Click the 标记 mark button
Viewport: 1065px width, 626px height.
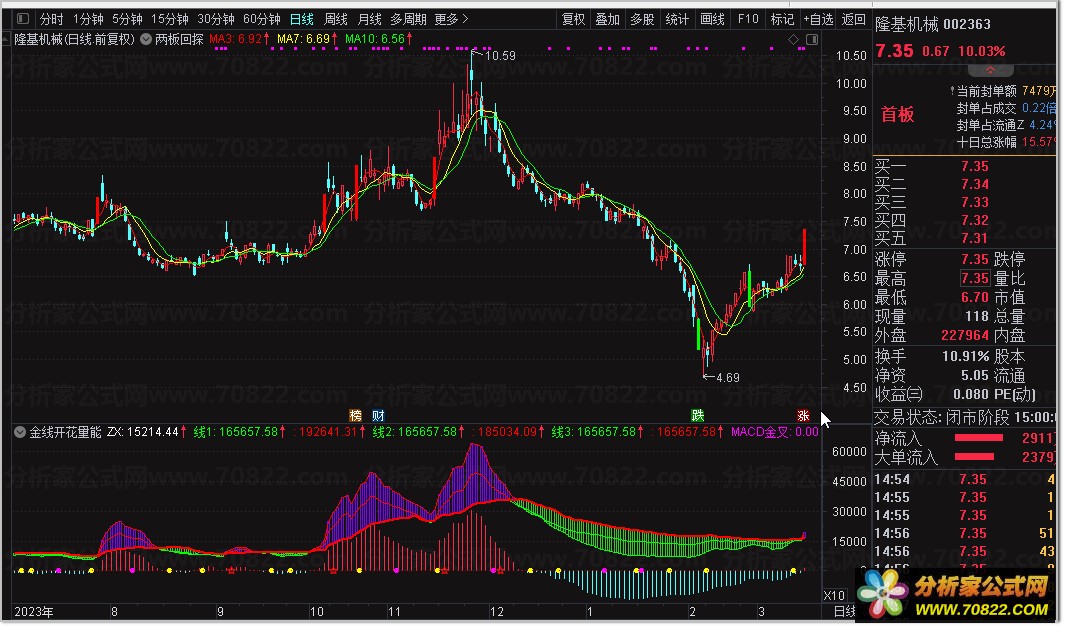782,19
